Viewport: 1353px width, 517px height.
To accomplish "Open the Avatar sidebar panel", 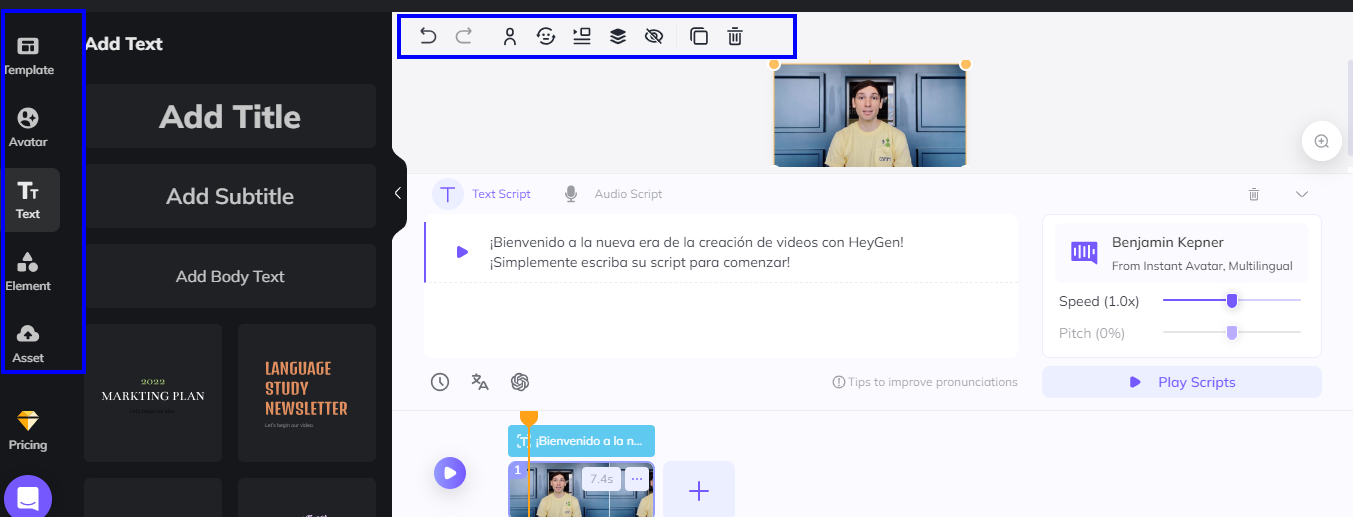I will click(x=29, y=128).
